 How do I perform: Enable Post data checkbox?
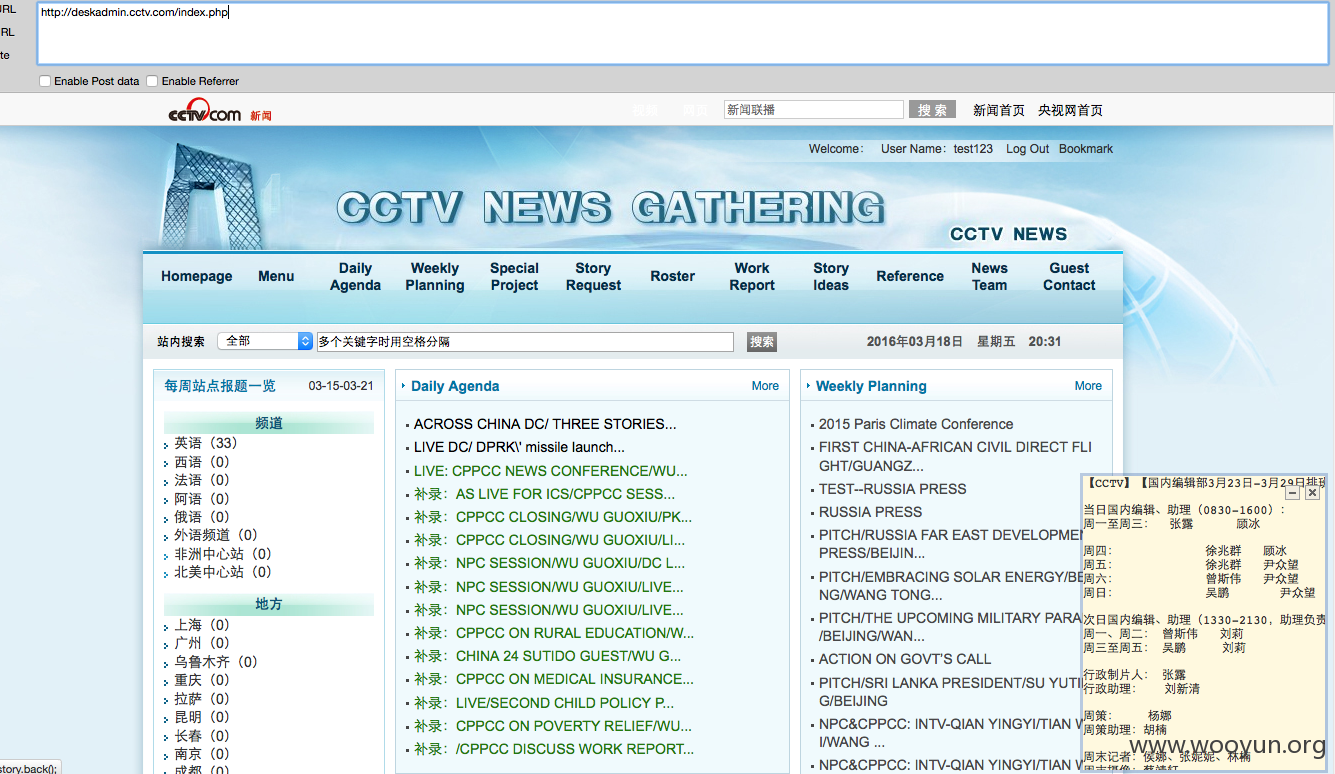pyautogui.click(x=45, y=81)
